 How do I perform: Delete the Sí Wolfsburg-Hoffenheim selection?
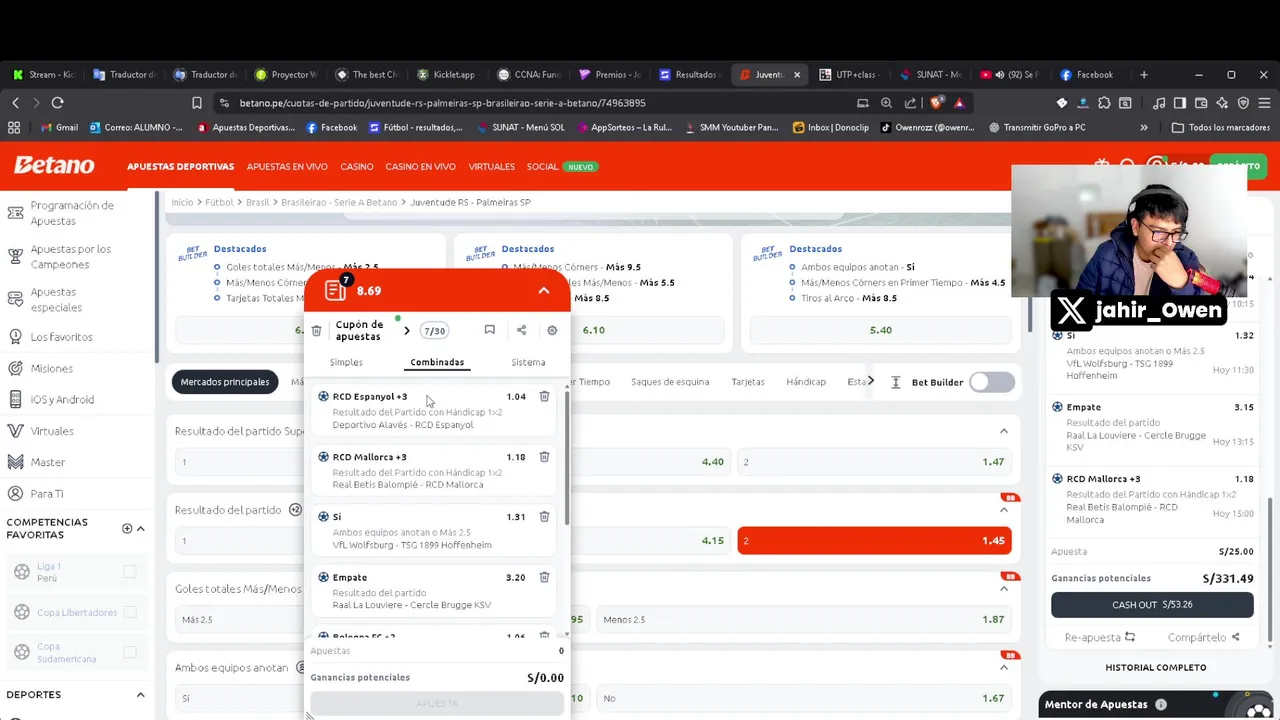point(544,517)
